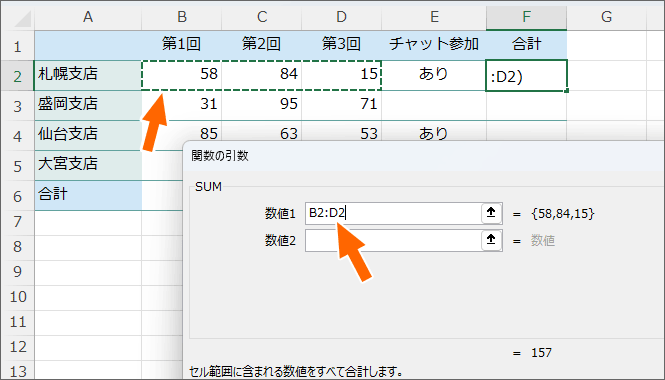
Task: Select column C header
Action: (262, 17)
